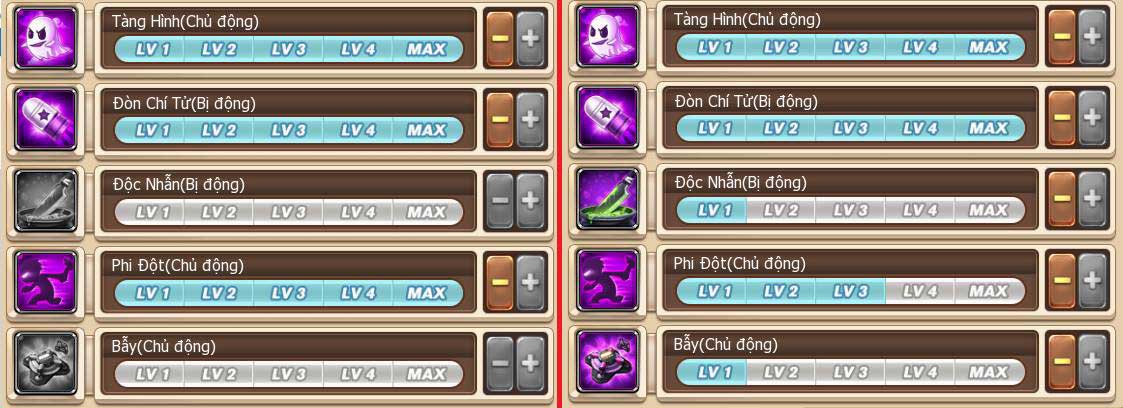Choose LV 2 for Bẫy in right panel
The height and width of the screenshot is (408, 1123).
[x=781, y=372]
